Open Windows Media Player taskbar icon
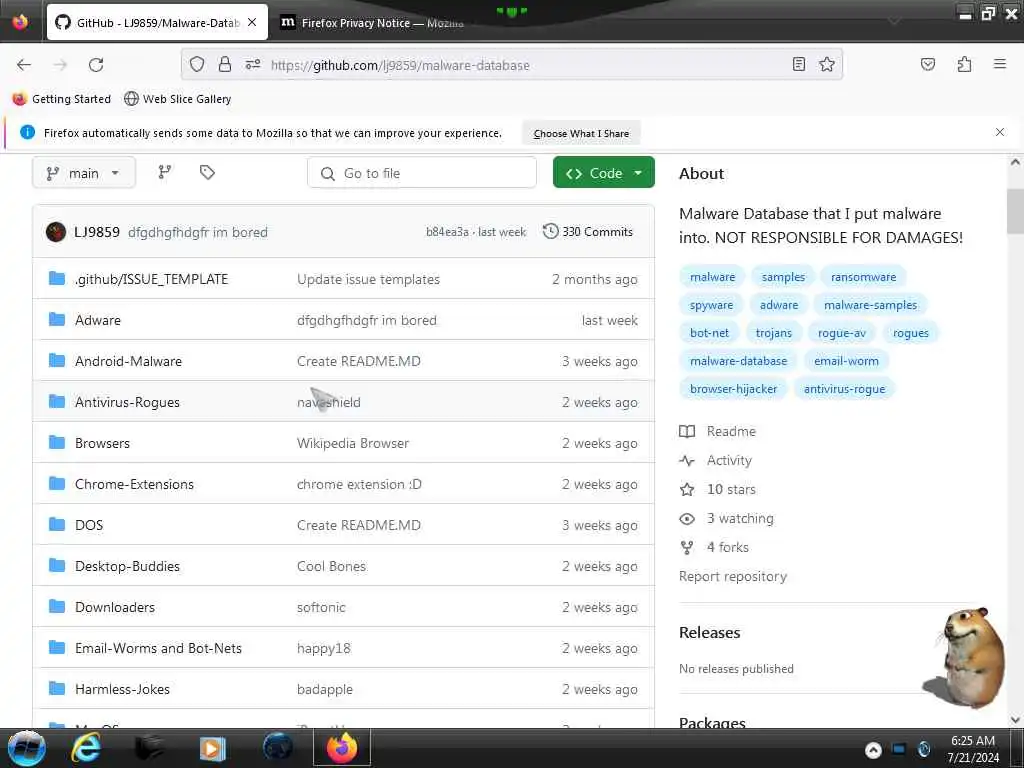Screen dimensions: 1024x768 212,748
